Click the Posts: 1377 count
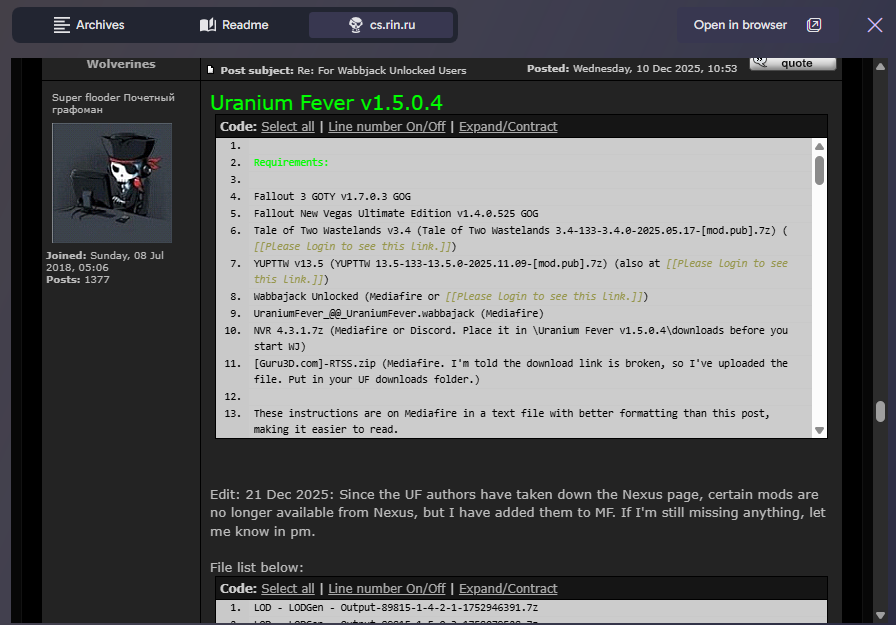Viewport: 896px width, 625px height. pyautogui.click(x=78, y=279)
